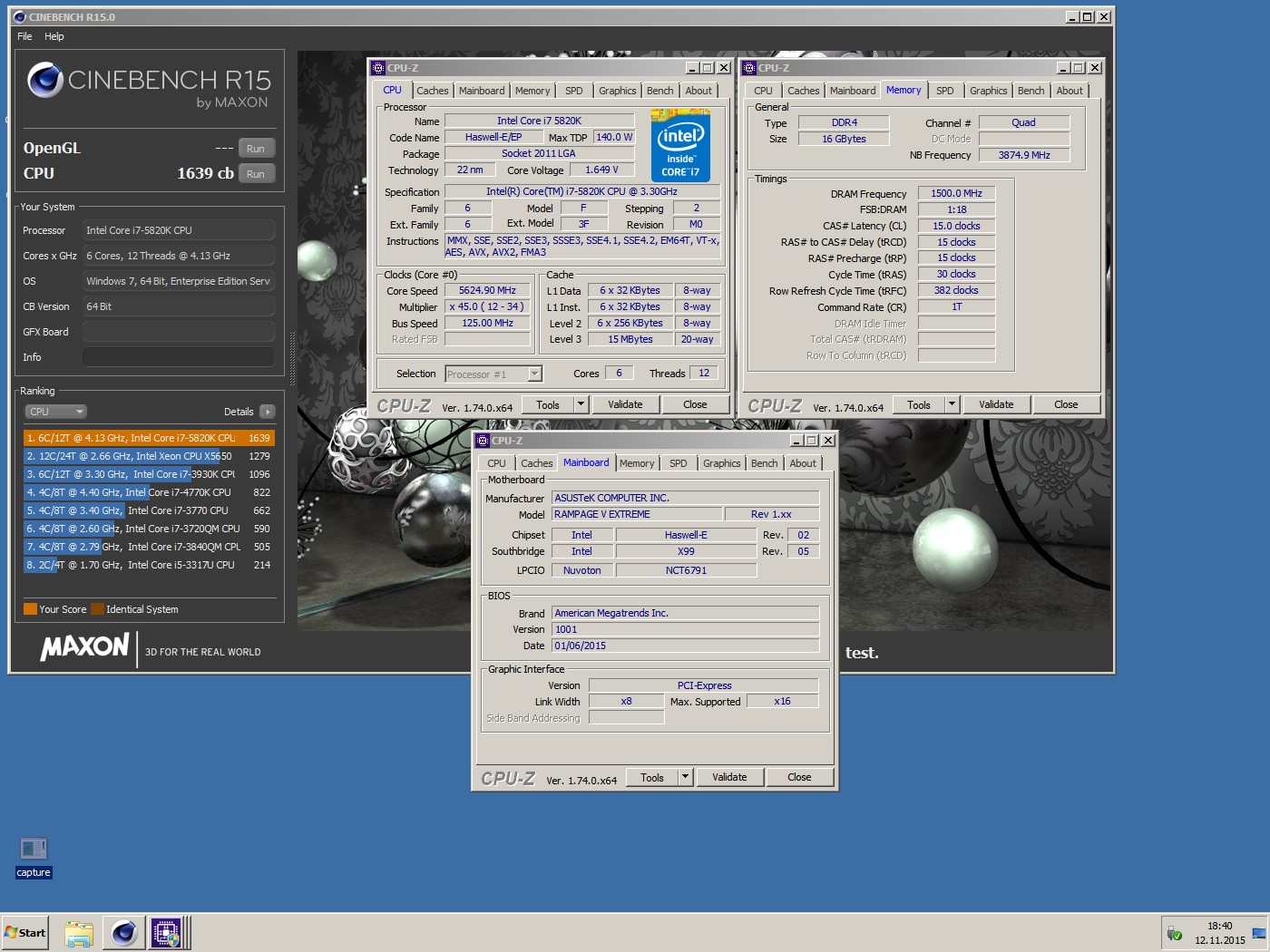Click the Multiplier value x 45.0
The width and height of the screenshot is (1270, 952).
(487, 306)
